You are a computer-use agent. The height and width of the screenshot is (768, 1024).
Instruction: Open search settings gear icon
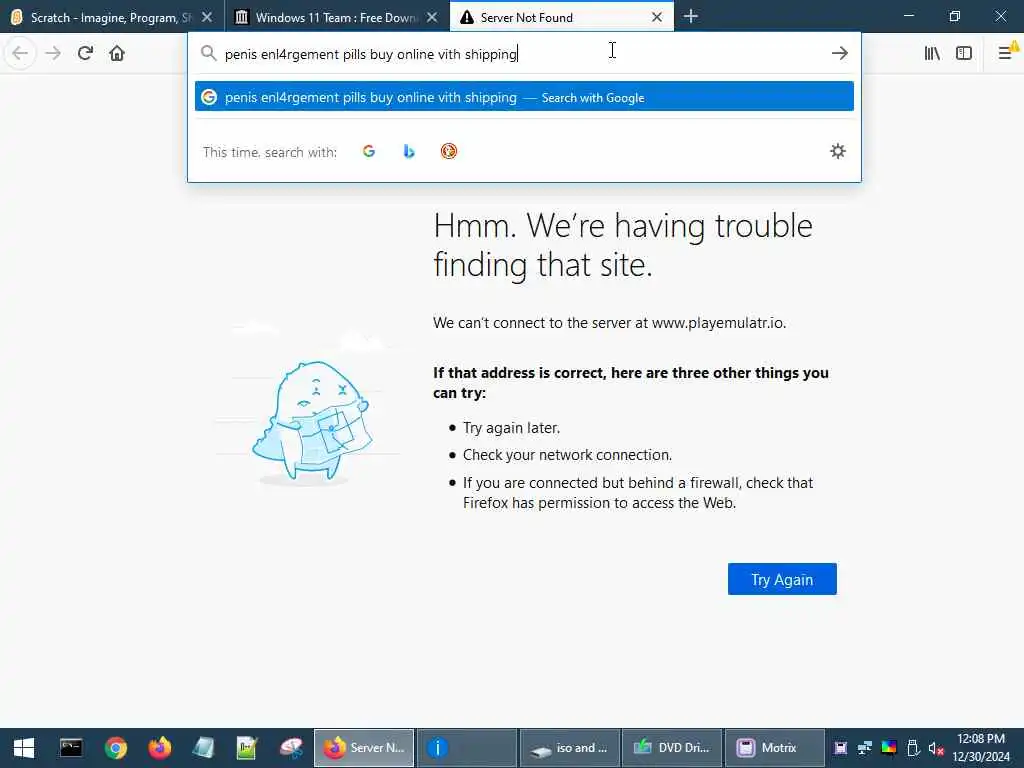[x=838, y=152]
